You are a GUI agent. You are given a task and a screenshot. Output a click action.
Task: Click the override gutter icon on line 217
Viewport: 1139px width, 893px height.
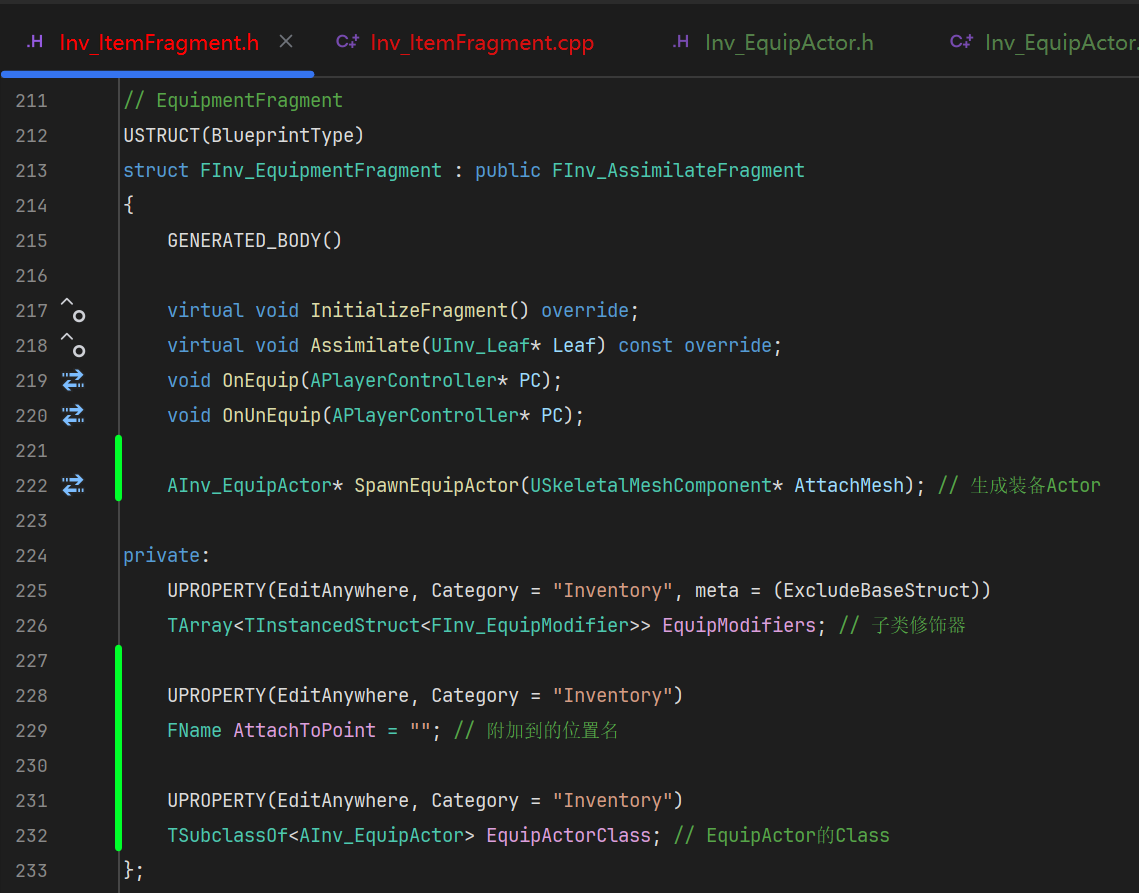73,310
